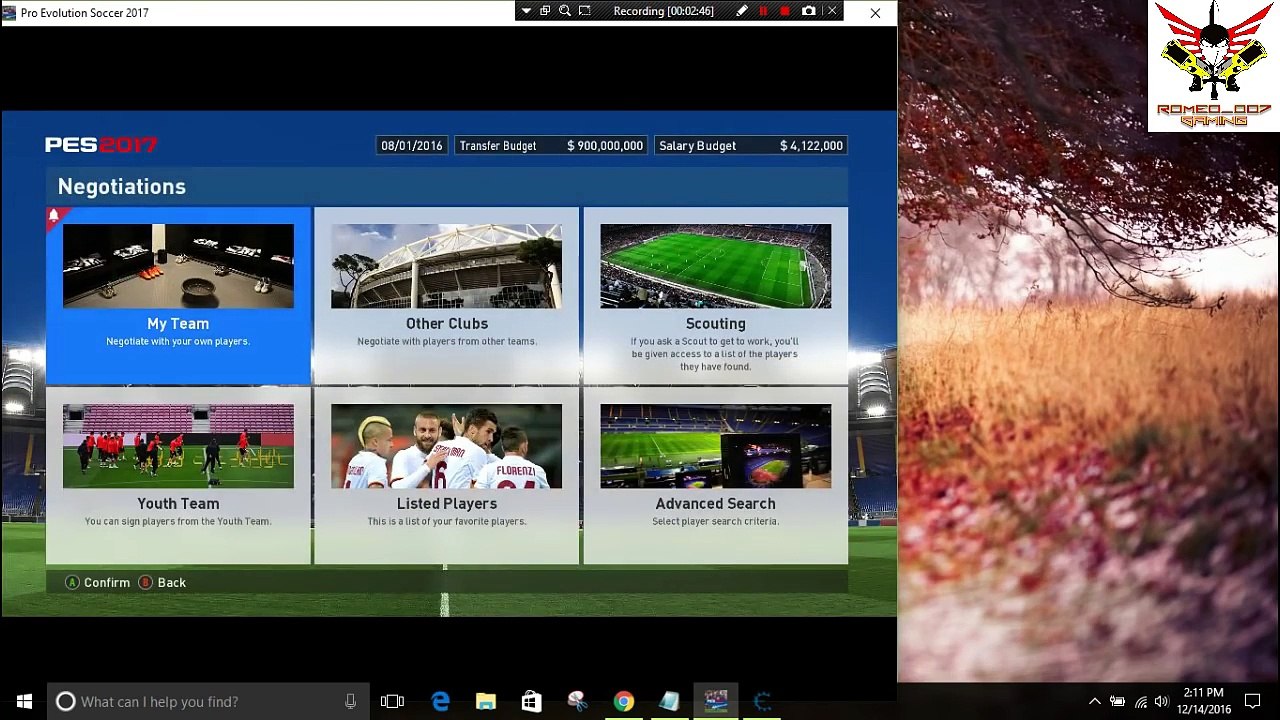
Task: Click the Advanced Search stadium image
Action: (x=715, y=446)
